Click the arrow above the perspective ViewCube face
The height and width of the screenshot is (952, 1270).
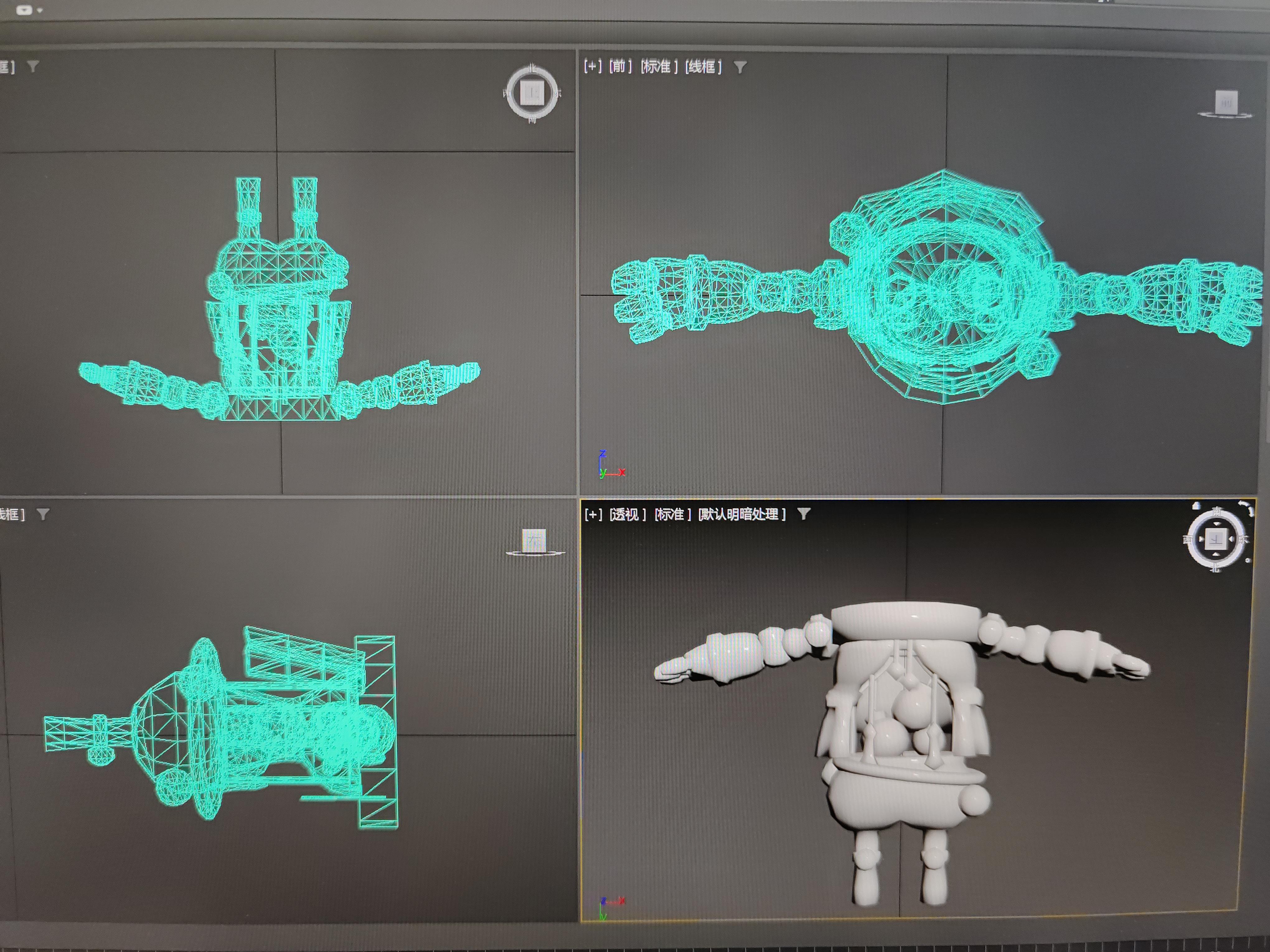[1217, 524]
